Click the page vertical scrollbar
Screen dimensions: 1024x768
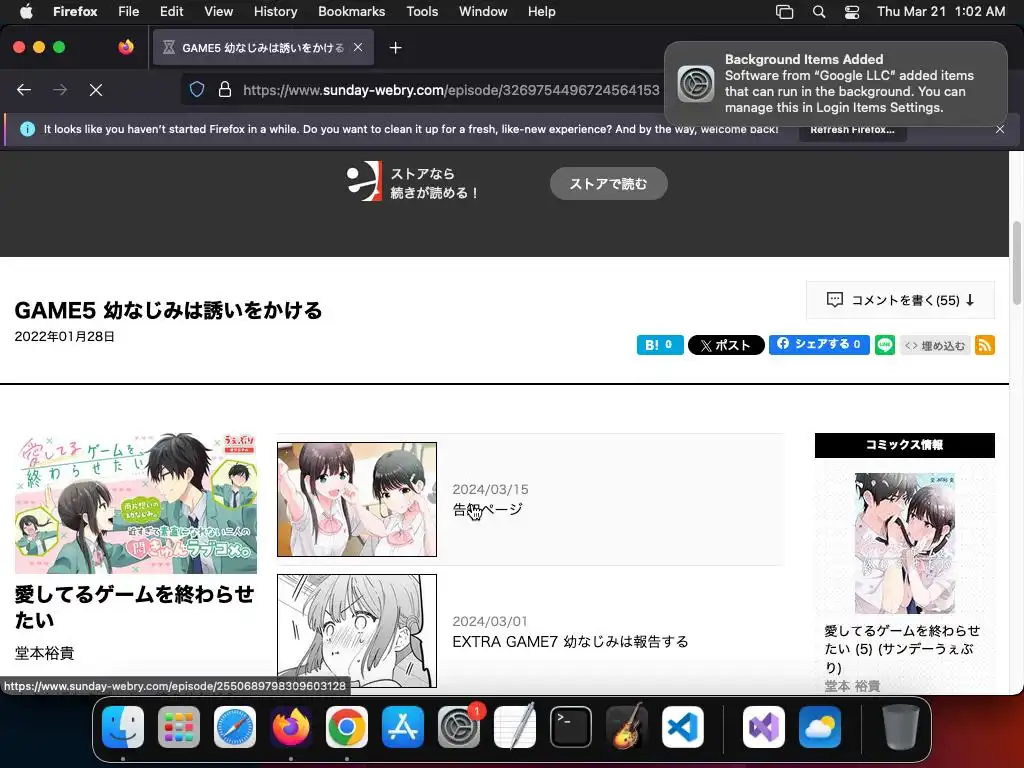pyautogui.click(x=1016, y=263)
